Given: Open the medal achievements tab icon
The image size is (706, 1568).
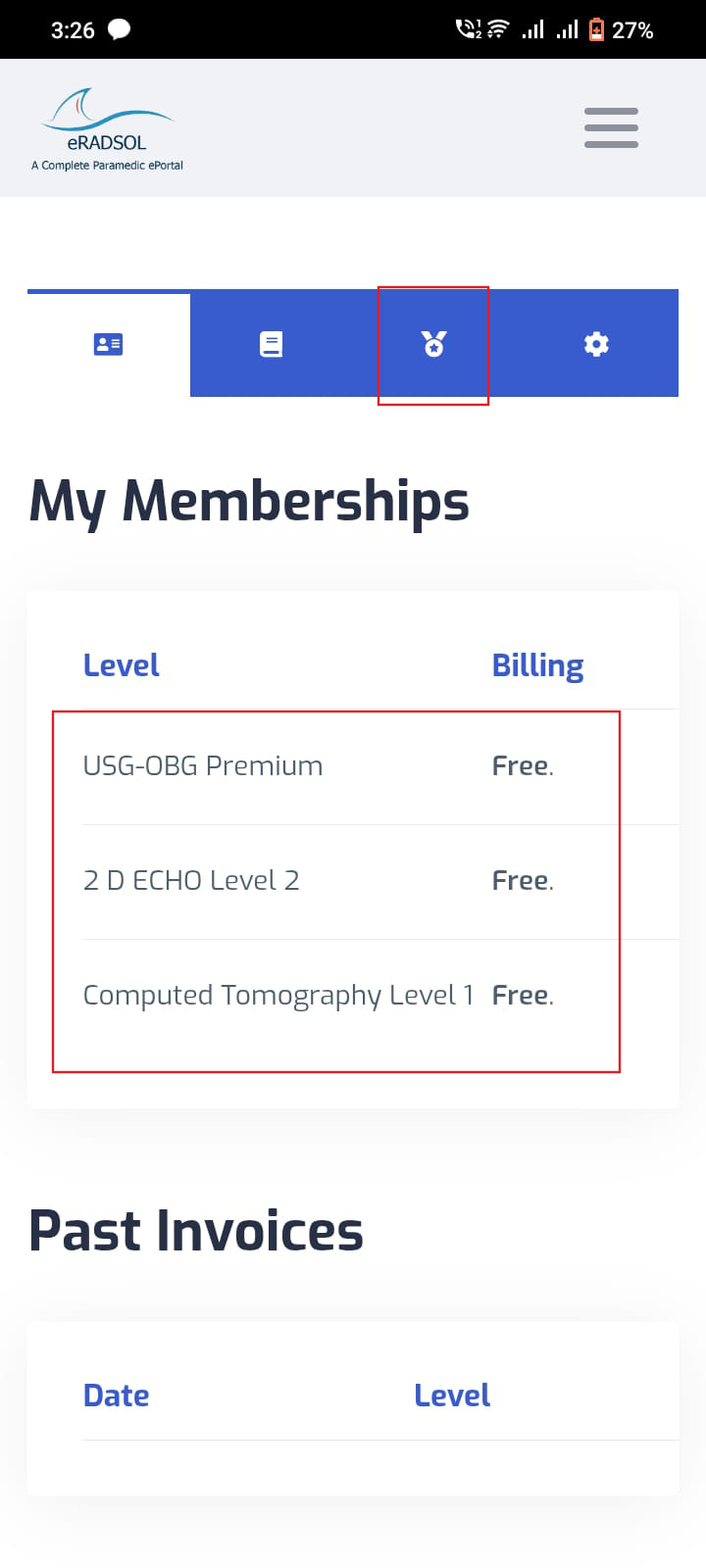Looking at the screenshot, I should tap(433, 344).
